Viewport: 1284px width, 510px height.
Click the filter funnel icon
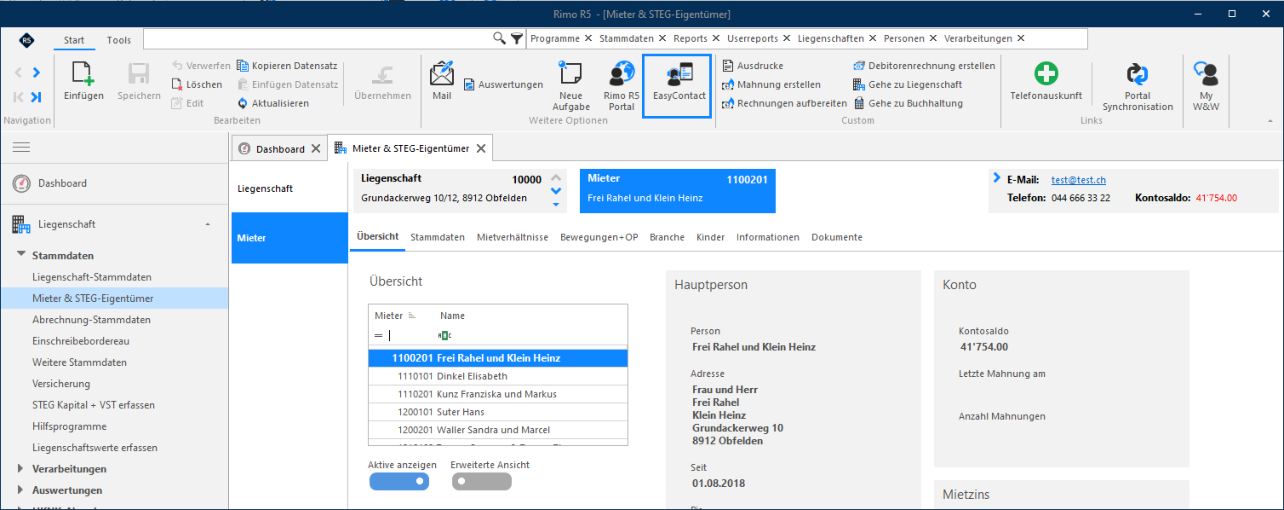[x=516, y=38]
